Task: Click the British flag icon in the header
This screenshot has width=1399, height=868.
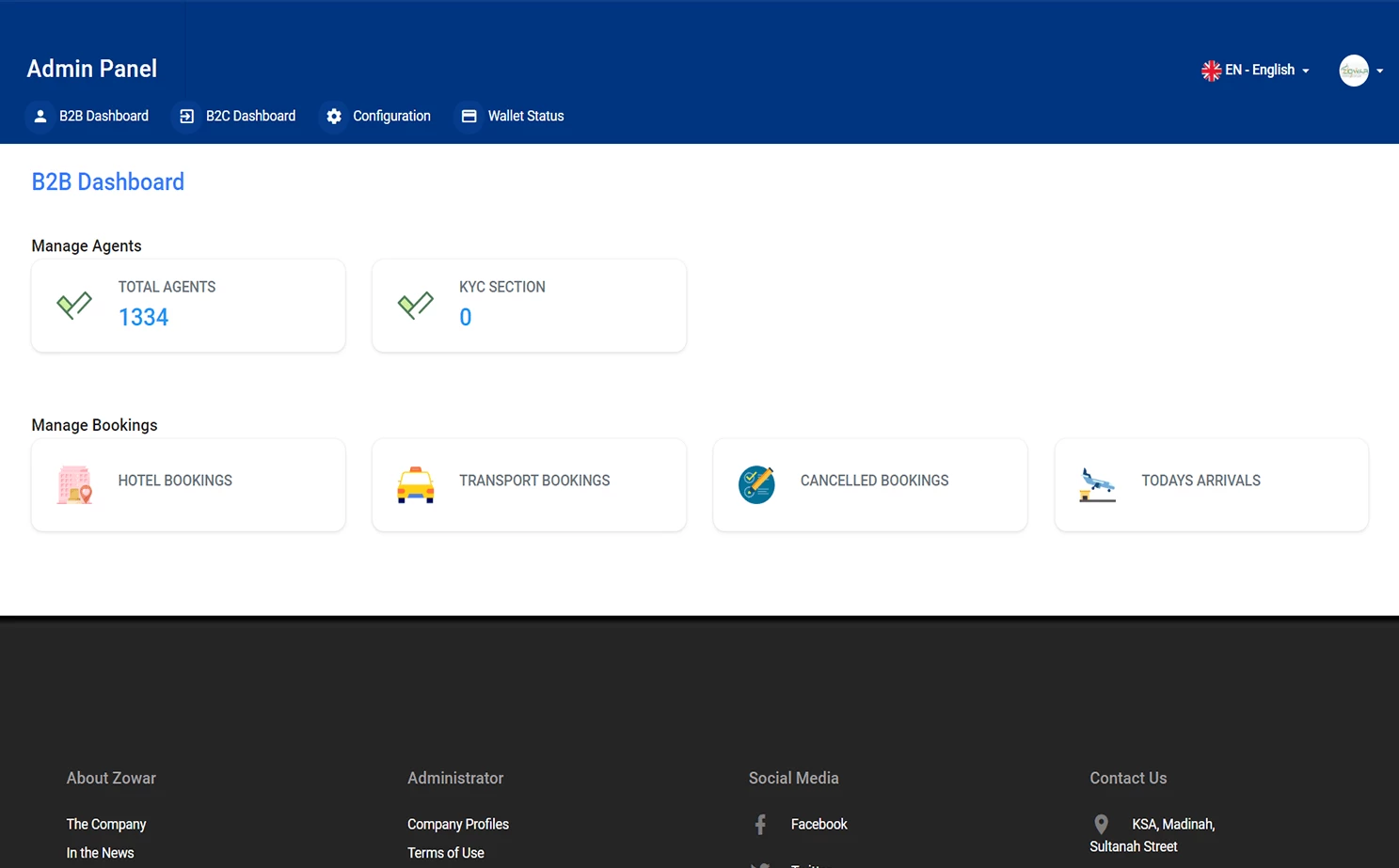Action: (1211, 70)
